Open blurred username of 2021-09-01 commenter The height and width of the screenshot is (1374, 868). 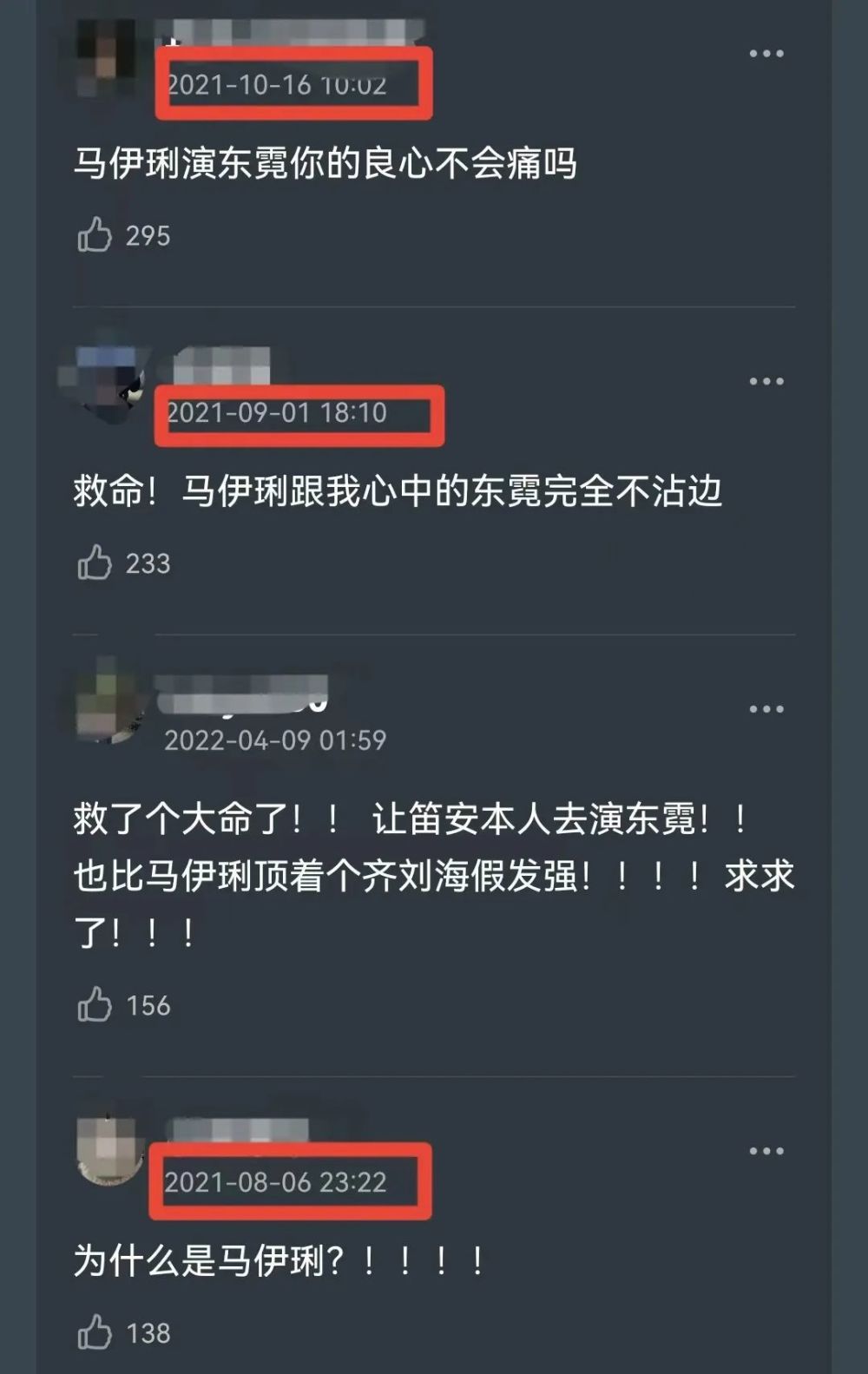click(221, 365)
